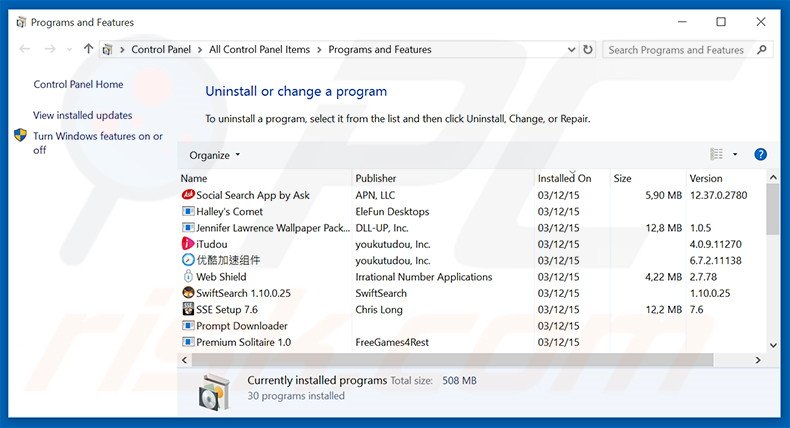The height and width of the screenshot is (428, 790).
Task: Click the SwiftSearch 1.10.0.25 icon
Action: (x=188, y=293)
